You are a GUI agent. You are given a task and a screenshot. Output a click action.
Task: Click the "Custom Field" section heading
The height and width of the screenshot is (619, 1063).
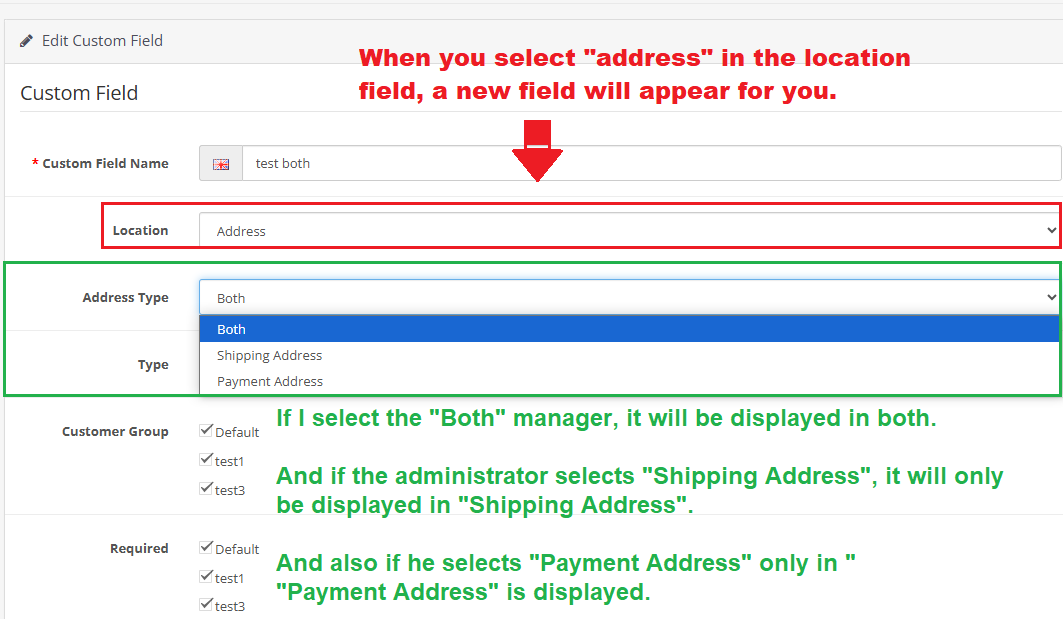click(79, 93)
